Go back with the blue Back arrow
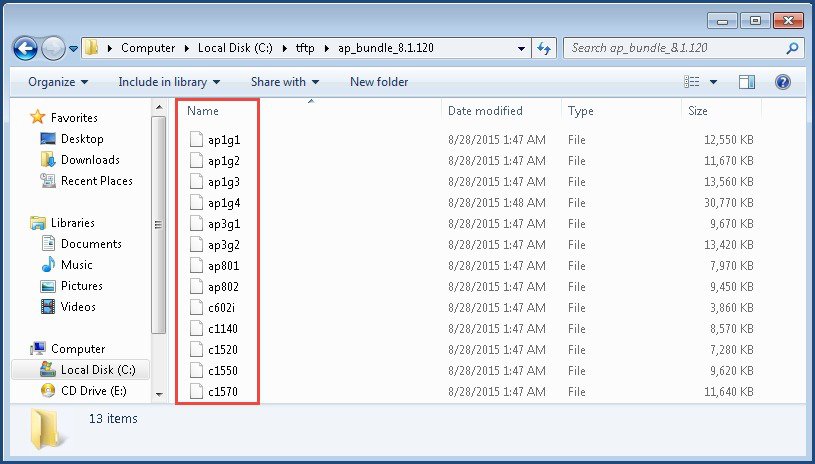 (25, 49)
